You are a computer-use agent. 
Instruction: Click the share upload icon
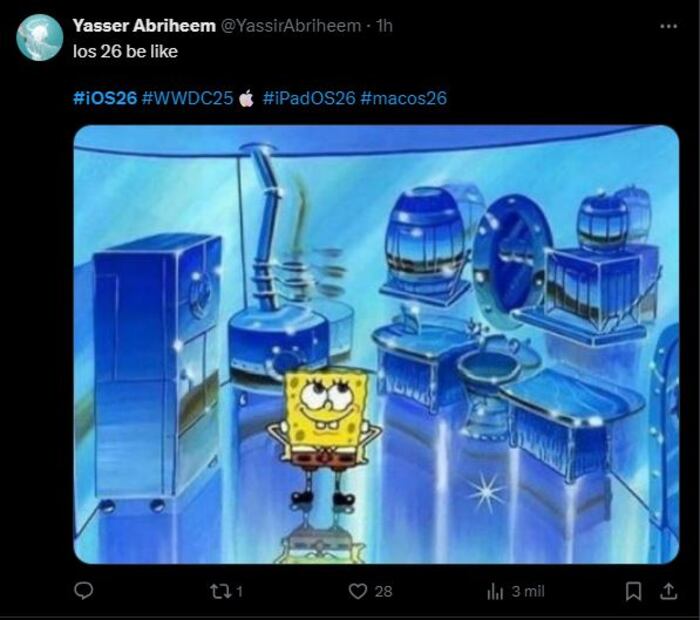668,591
